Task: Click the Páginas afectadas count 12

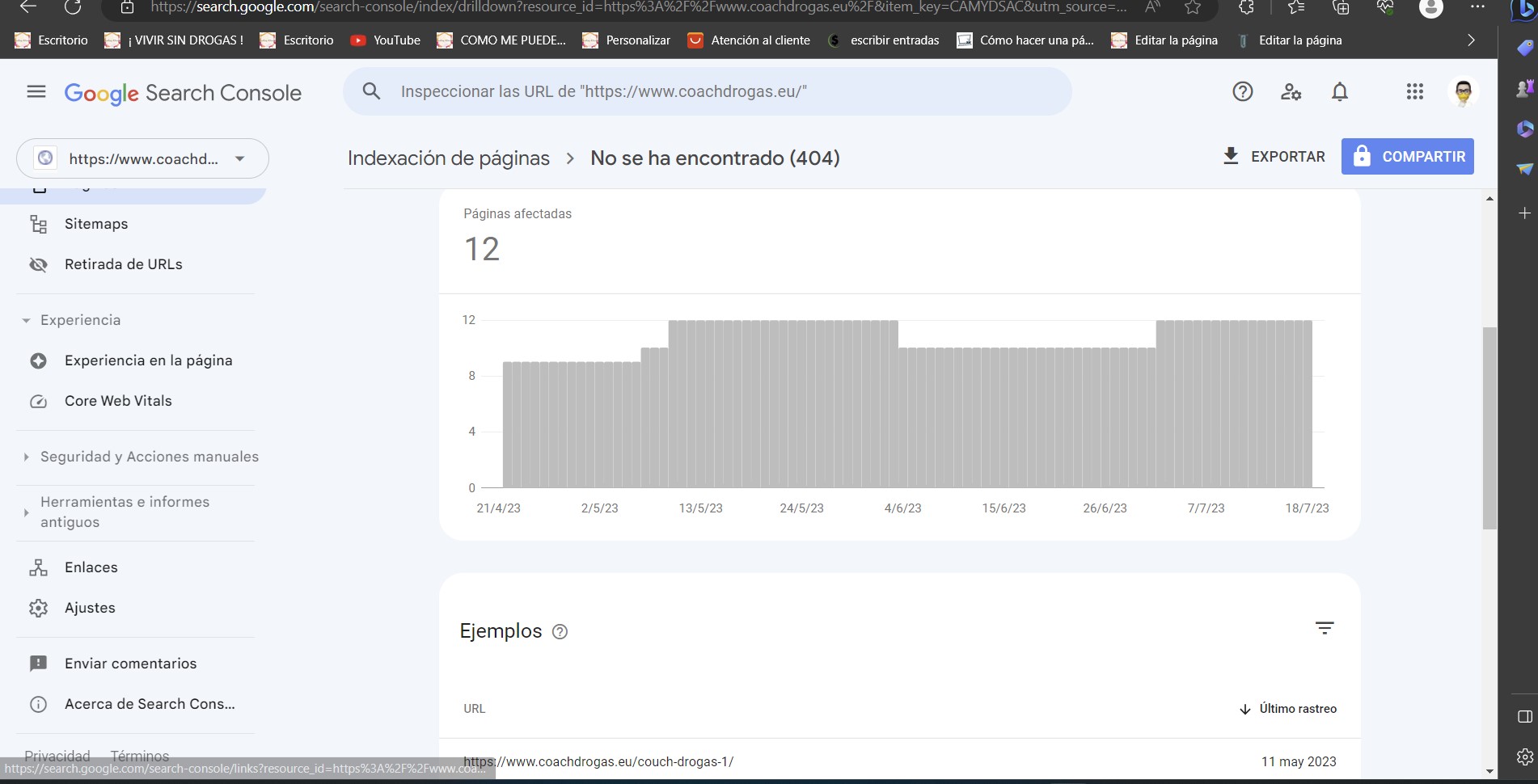Action: [x=482, y=249]
